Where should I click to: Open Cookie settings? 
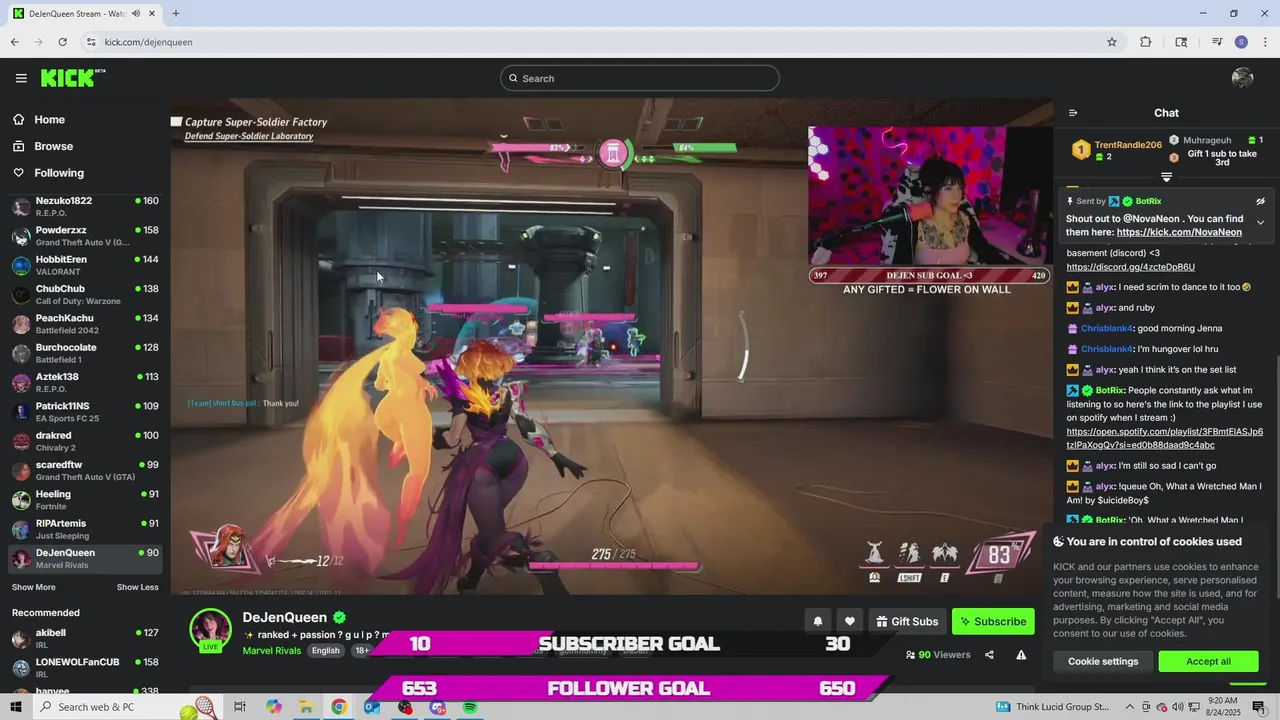click(1103, 661)
